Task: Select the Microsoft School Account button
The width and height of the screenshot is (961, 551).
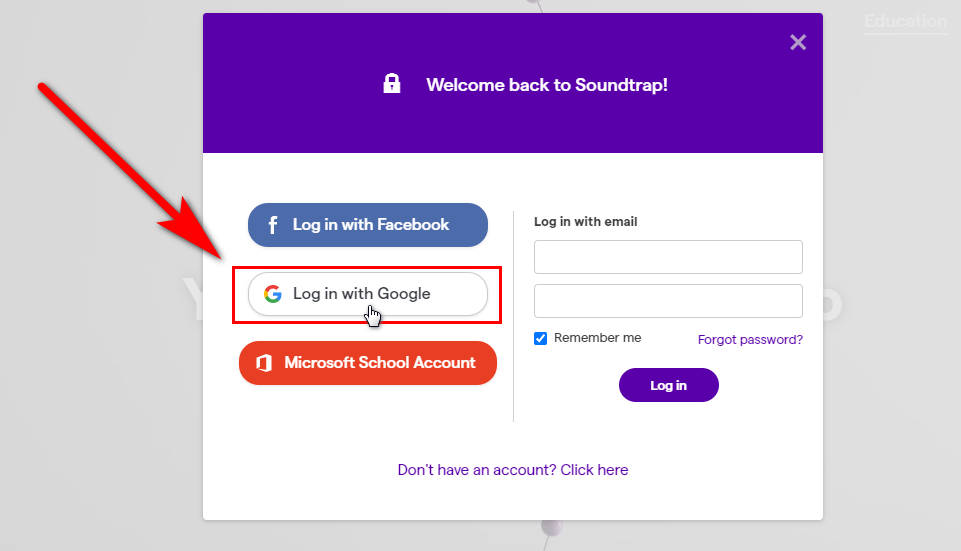Action: click(x=368, y=363)
